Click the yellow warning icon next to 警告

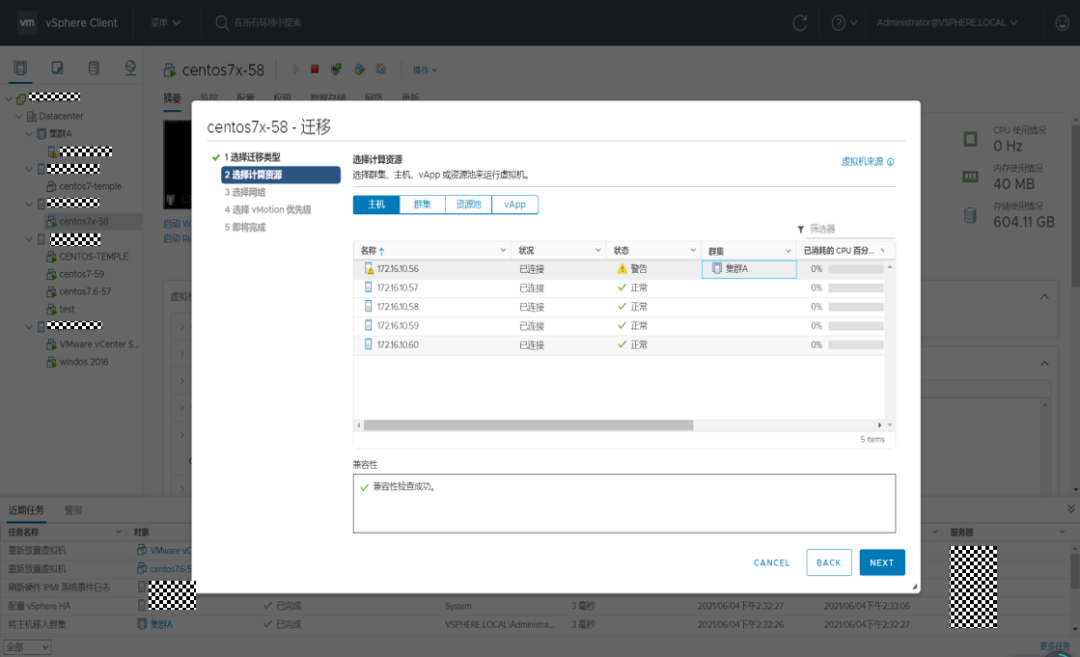coord(622,269)
